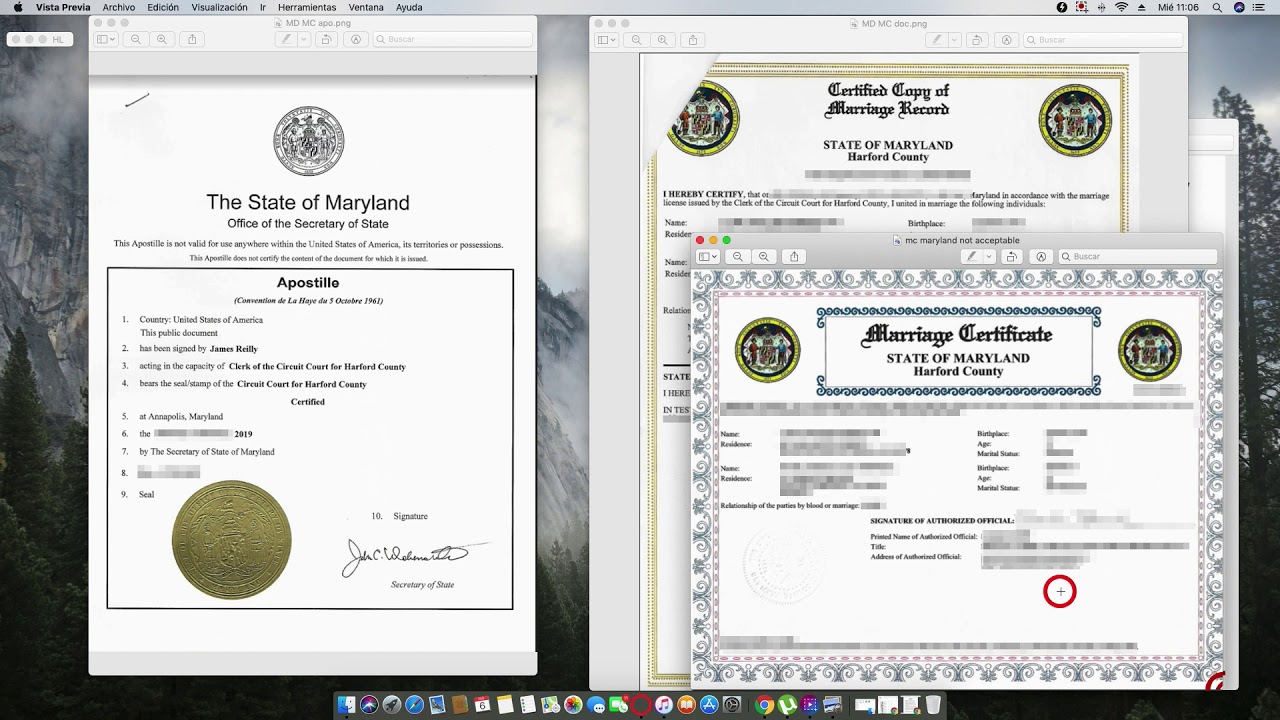The height and width of the screenshot is (720, 1280).
Task: Open the Apple menu
Action: [18, 7]
